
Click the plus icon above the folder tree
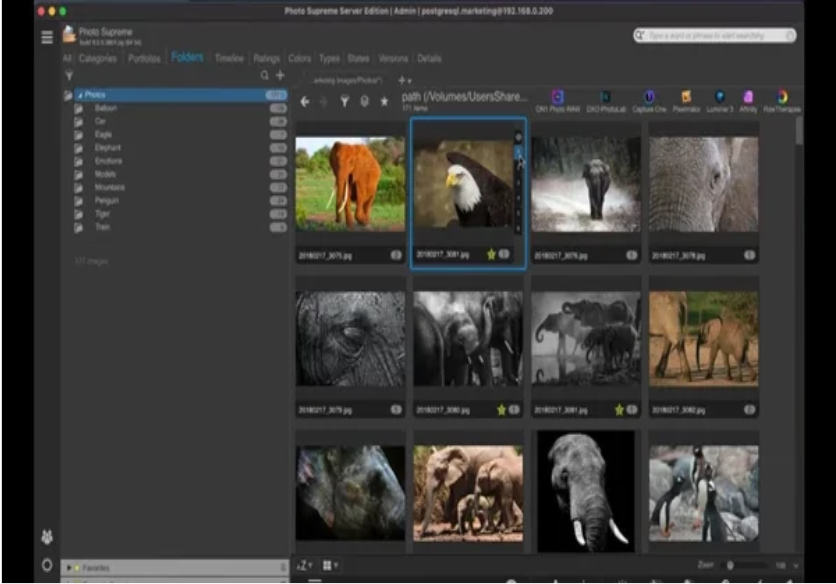pyautogui.click(x=280, y=76)
